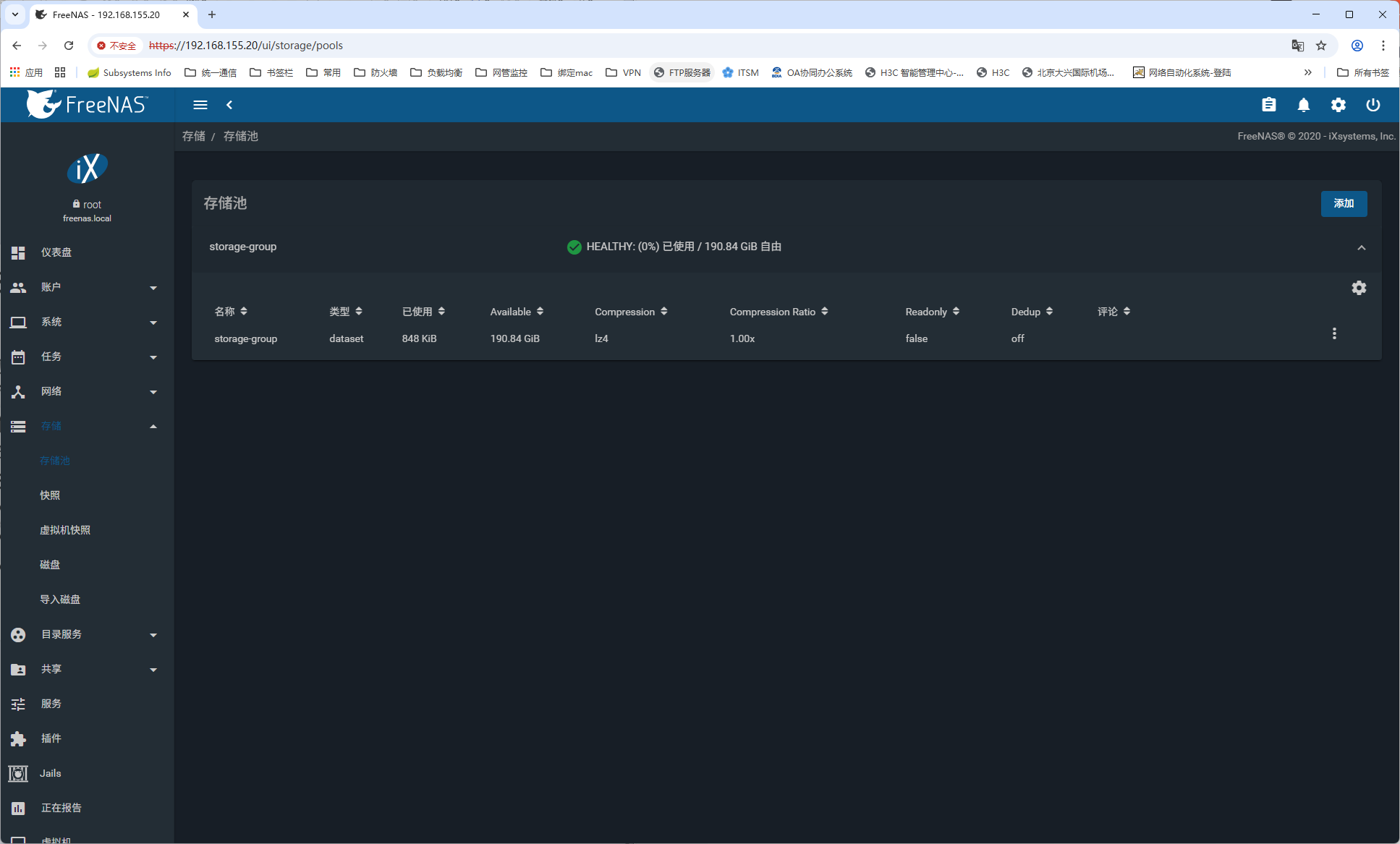Open three-dot menu for storage-group dataset
The height and width of the screenshot is (844, 1400).
pyautogui.click(x=1334, y=333)
